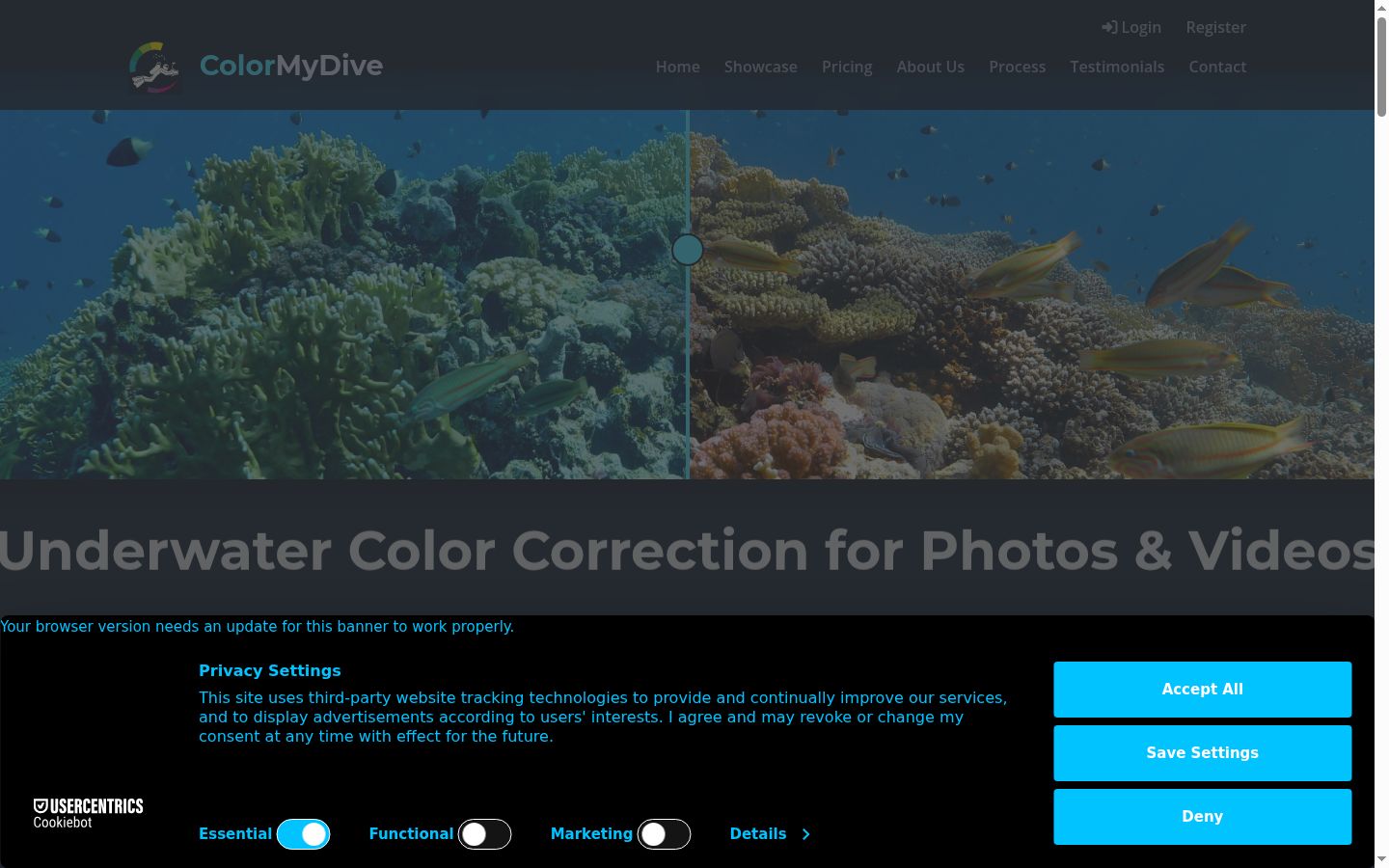
Task: Toggle the Essential cookies switch
Action: click(x=303, y=834)
